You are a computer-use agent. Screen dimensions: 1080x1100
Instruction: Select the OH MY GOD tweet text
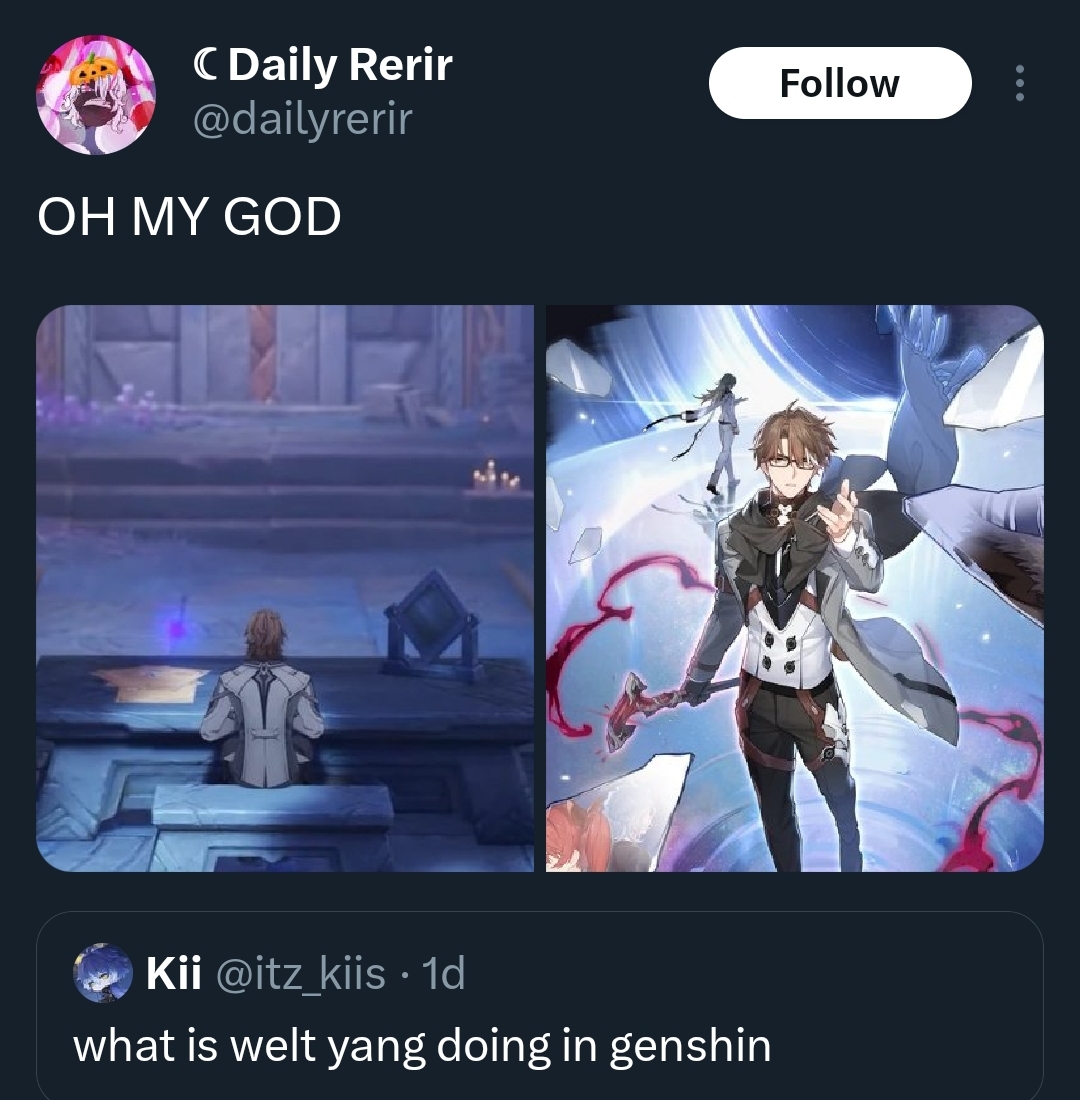point(189,216)
